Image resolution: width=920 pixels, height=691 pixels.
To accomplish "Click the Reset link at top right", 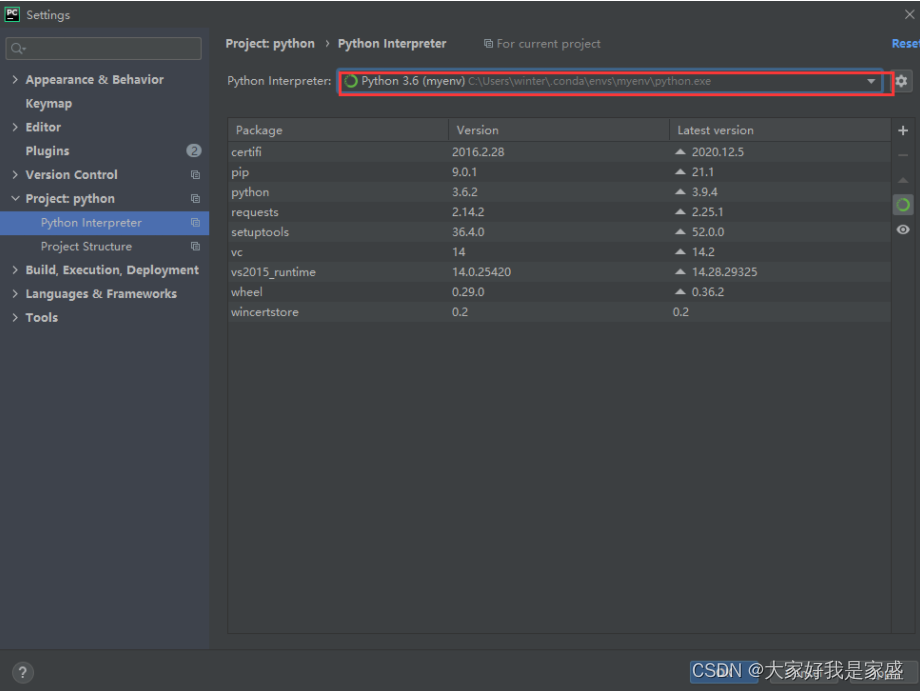I will (x=905, y=43).
